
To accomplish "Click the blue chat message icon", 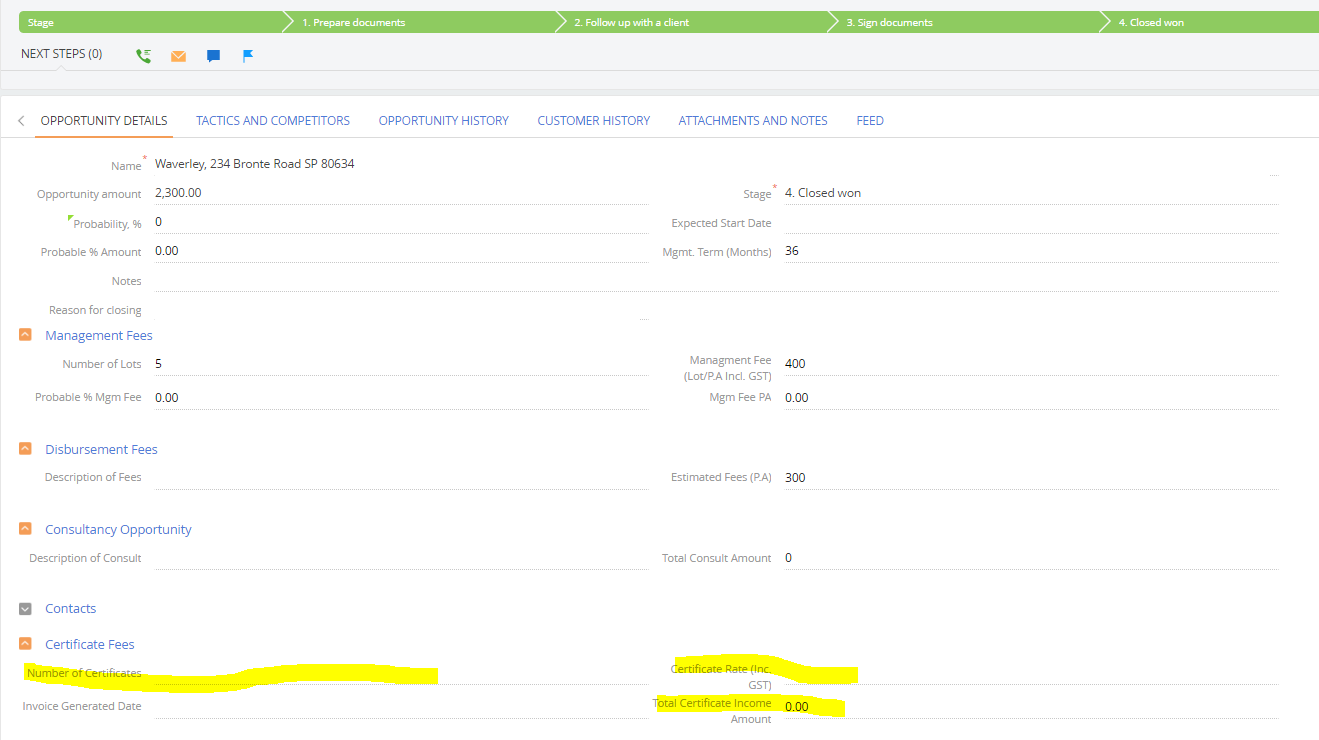I will (213, 56).
